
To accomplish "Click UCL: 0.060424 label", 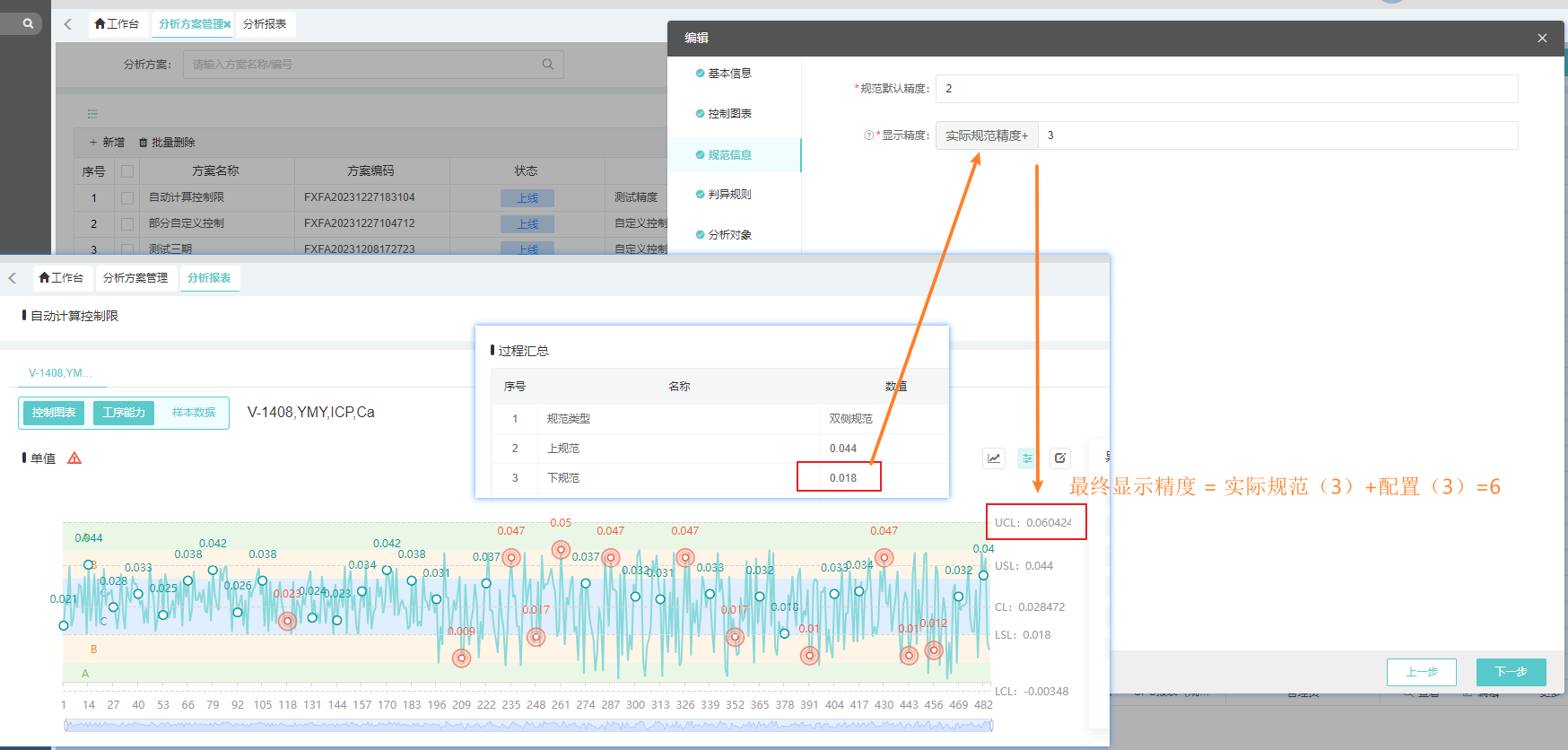I will tap(1032, 523).
